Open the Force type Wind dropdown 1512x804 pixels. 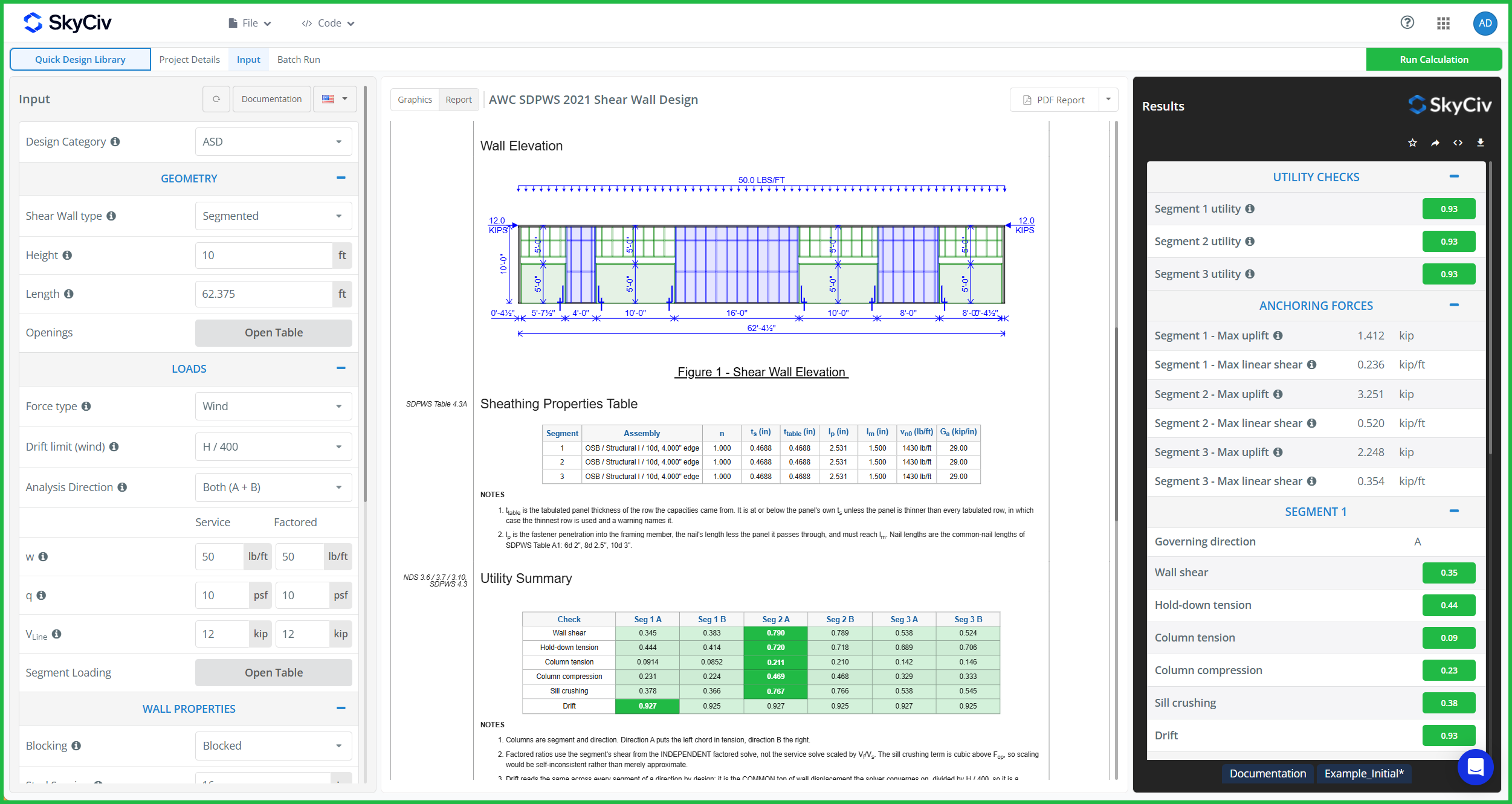tap(274, 406)
